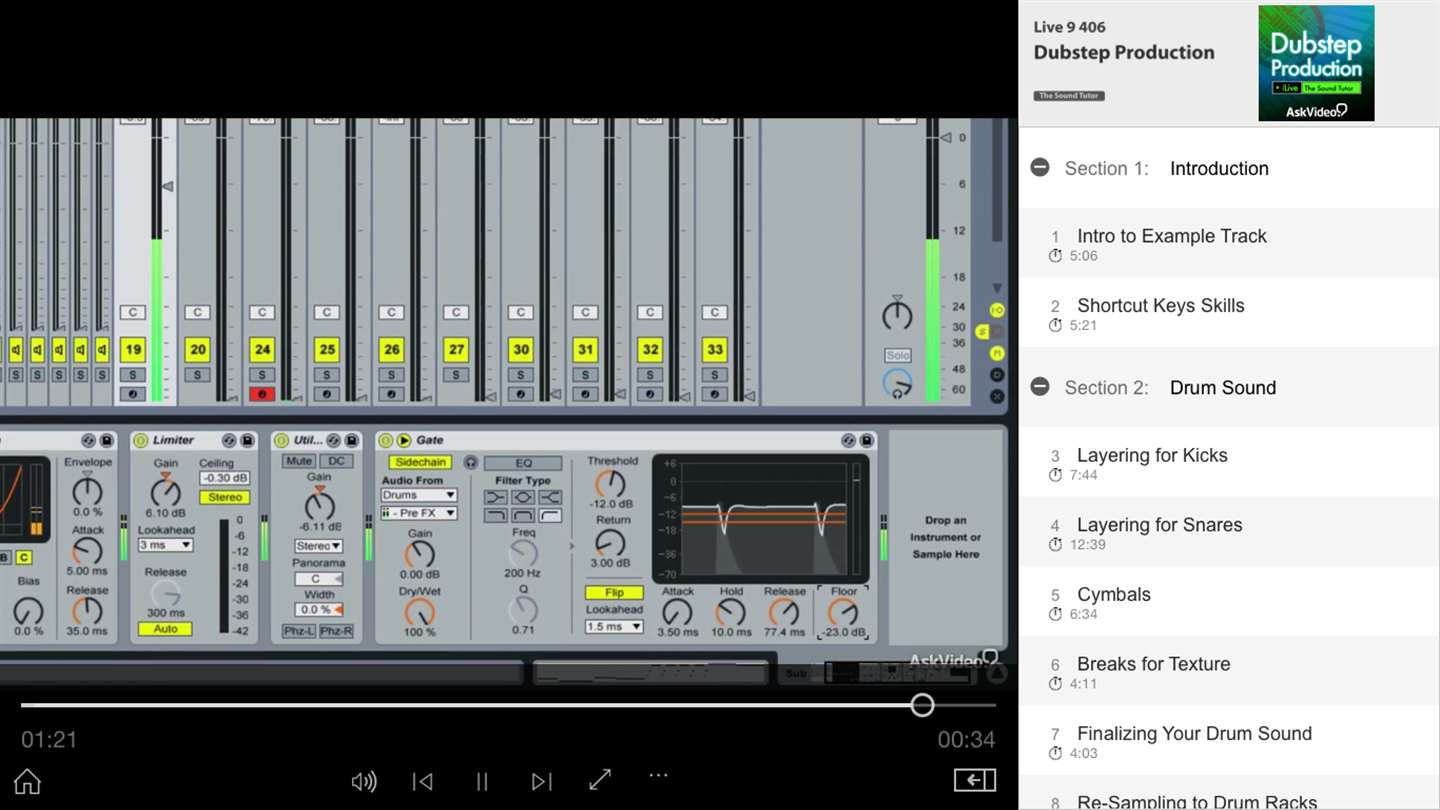The height and width of the screenshot is (810, 1440).
Task: Toggle the Utility device activator
Action: tap(282, 440)
